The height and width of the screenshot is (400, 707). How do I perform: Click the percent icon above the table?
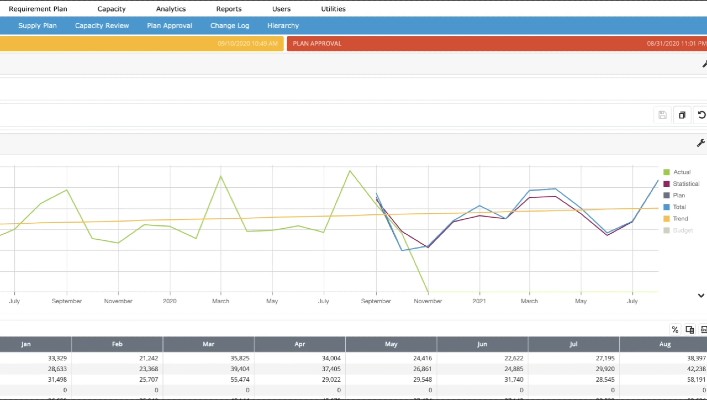click(x=675, y=329)
